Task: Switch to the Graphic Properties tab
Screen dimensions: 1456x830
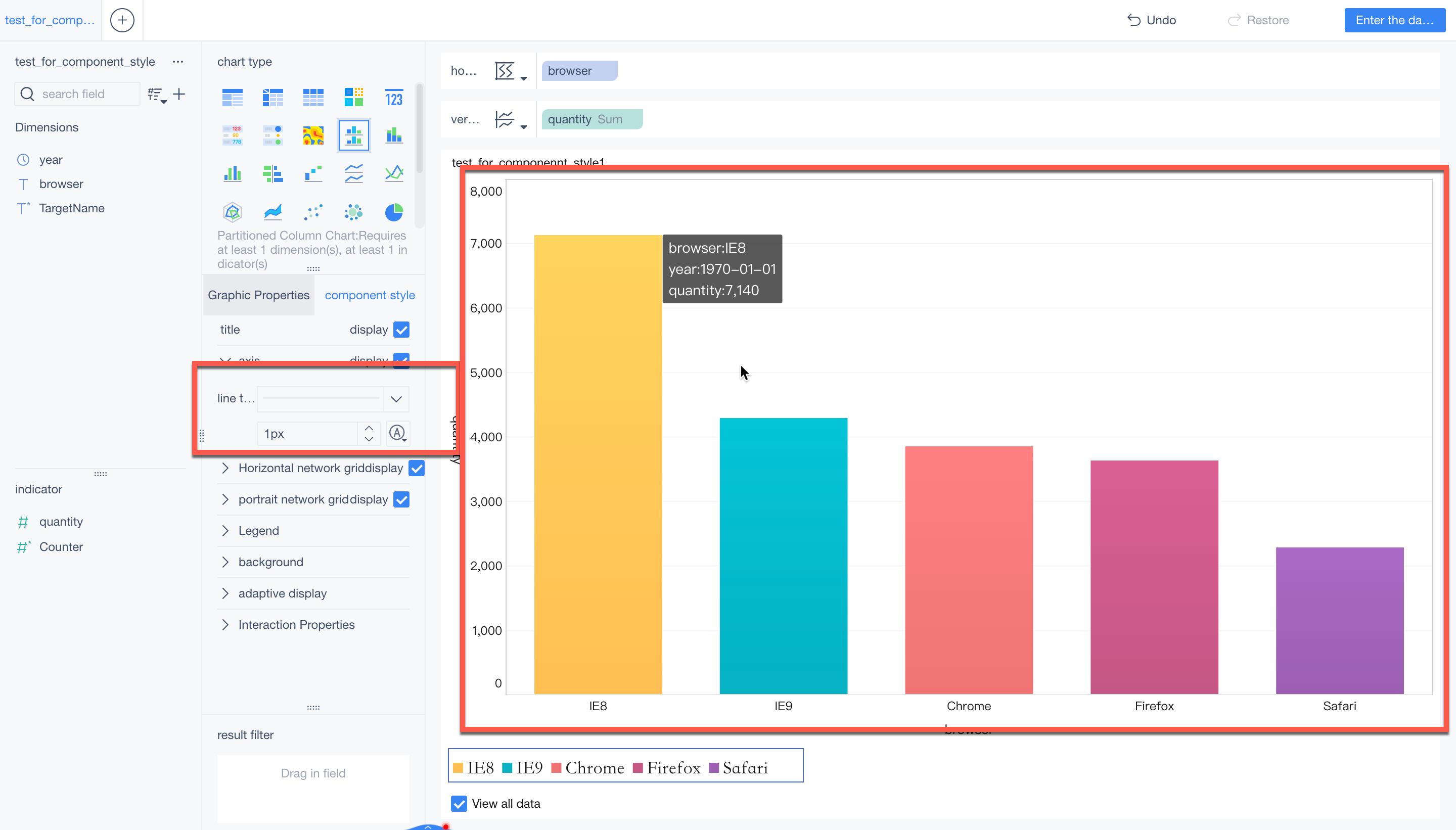Action: (x=258, y=295)
